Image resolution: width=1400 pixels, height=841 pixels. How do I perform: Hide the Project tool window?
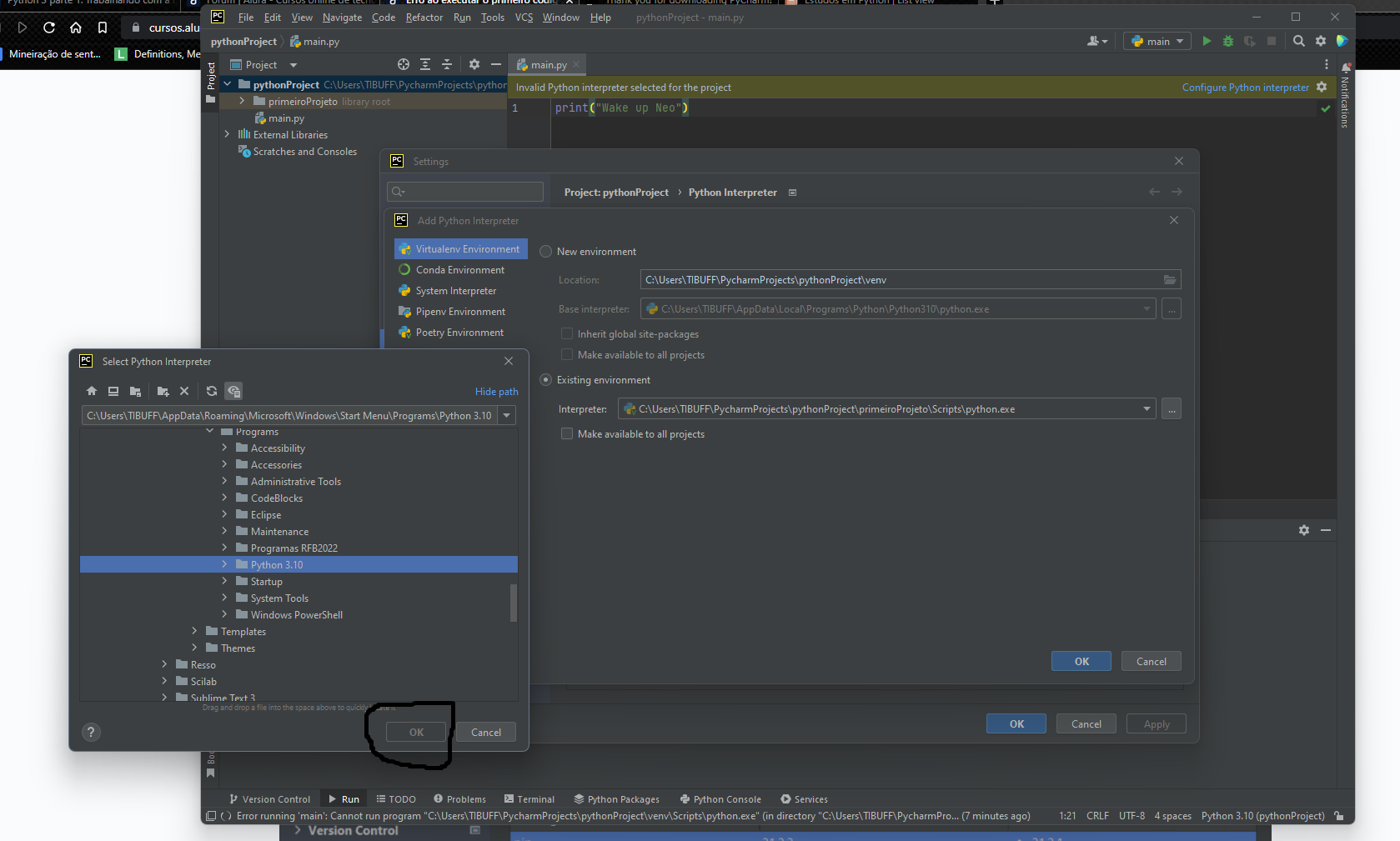(x=496, y=64)
